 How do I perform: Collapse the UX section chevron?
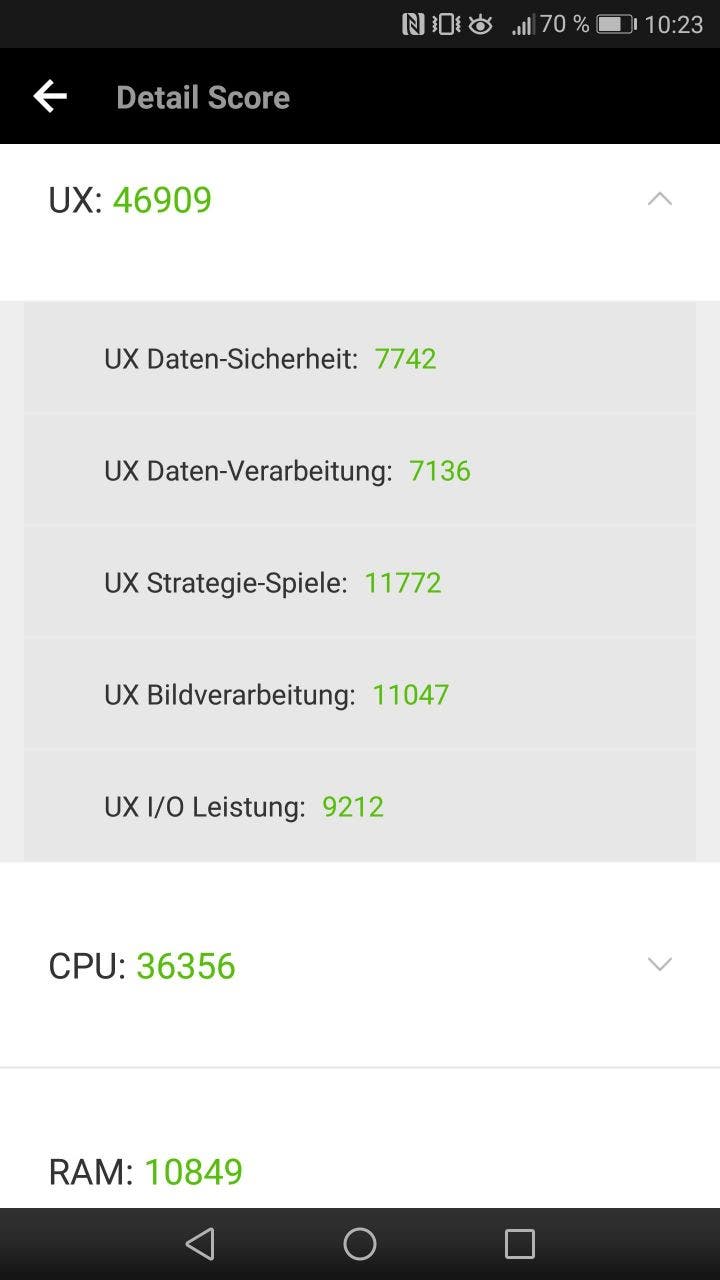click(x=660, y=199)
